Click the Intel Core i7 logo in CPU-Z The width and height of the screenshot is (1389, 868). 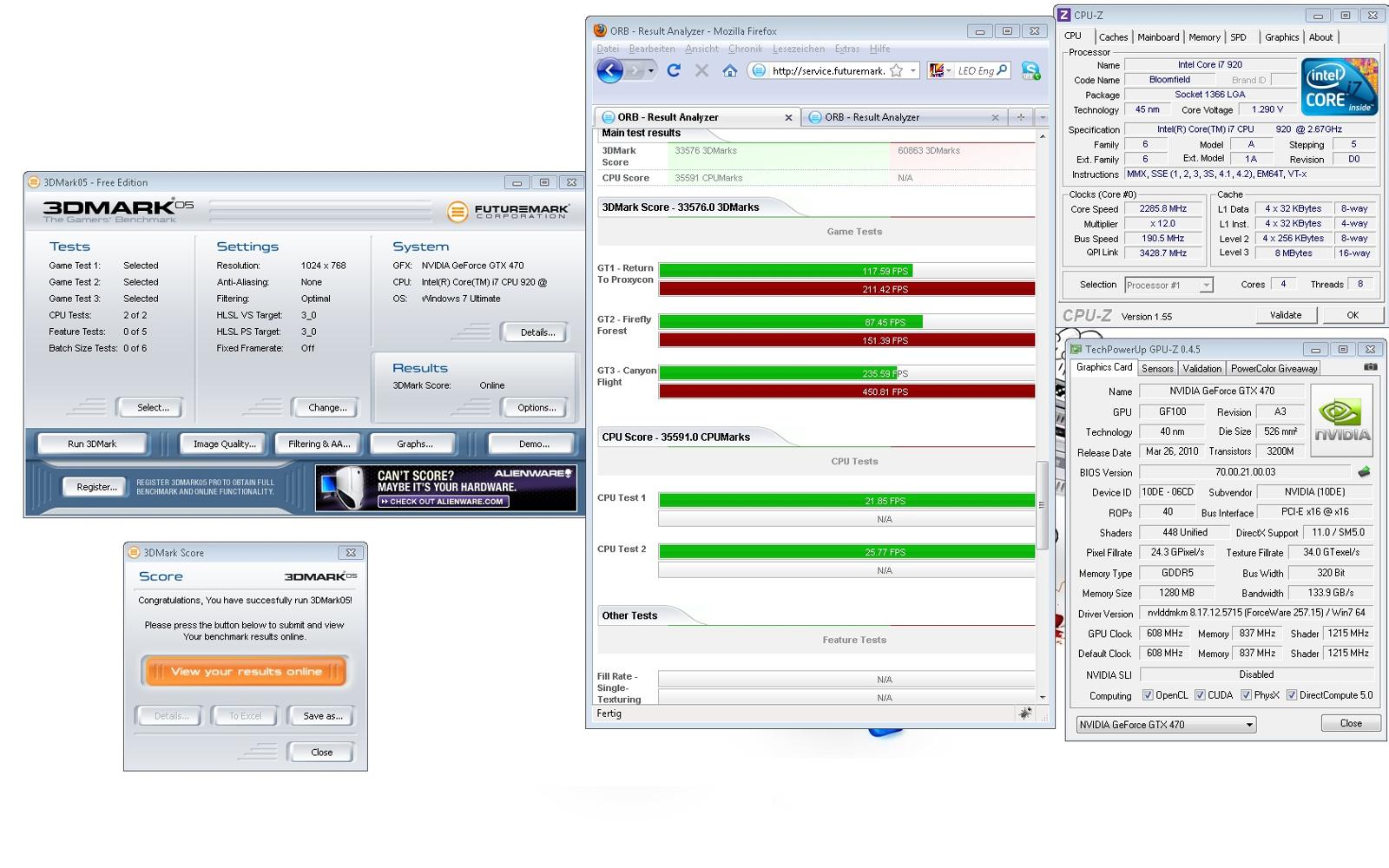(x=1340, y=86)
